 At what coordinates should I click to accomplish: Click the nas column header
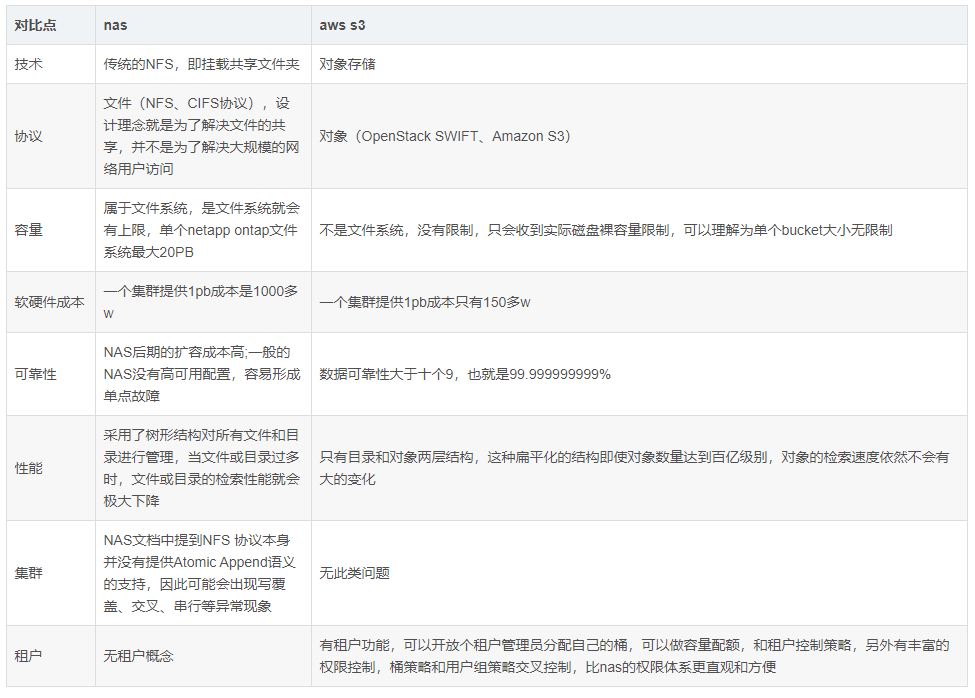tap(203, 25)
